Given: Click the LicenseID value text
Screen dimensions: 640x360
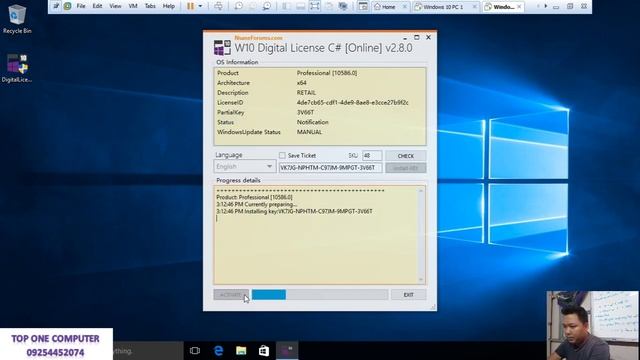Looking at the screenshot, I should coord(353,102).
